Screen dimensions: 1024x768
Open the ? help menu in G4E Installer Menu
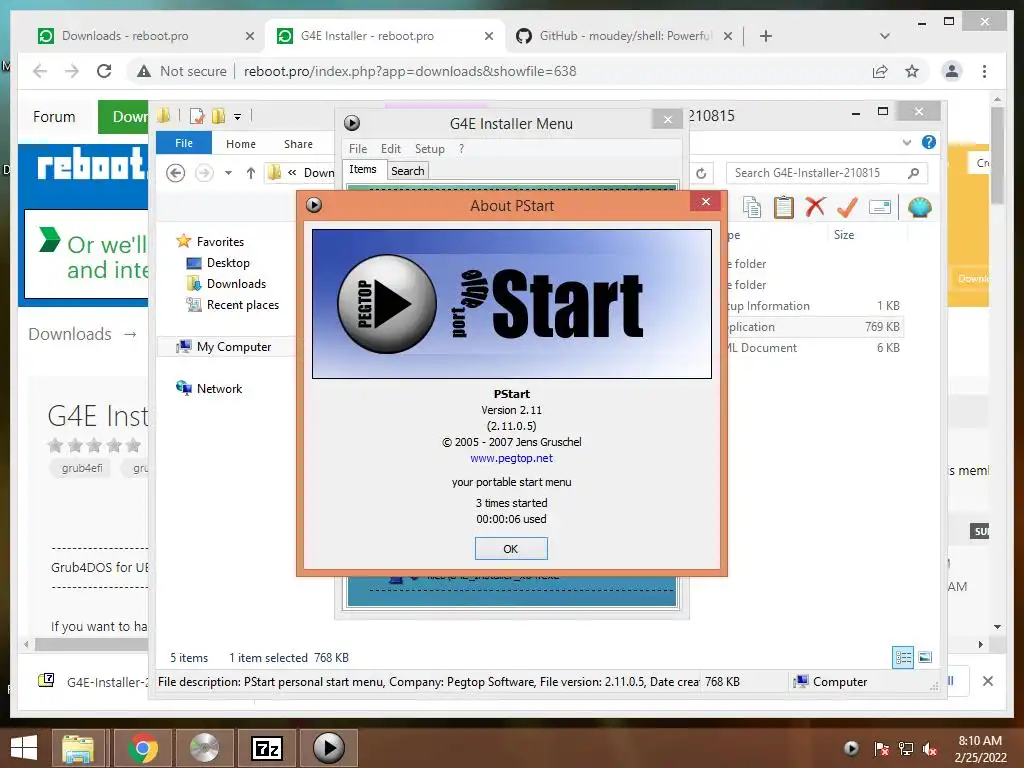coord(461,149)
